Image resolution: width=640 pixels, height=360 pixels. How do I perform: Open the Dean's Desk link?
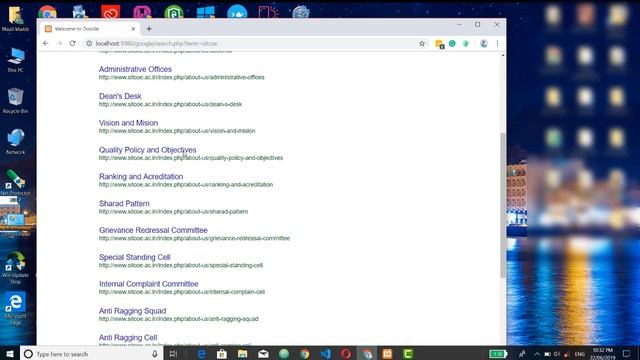(x=120, y=96)
